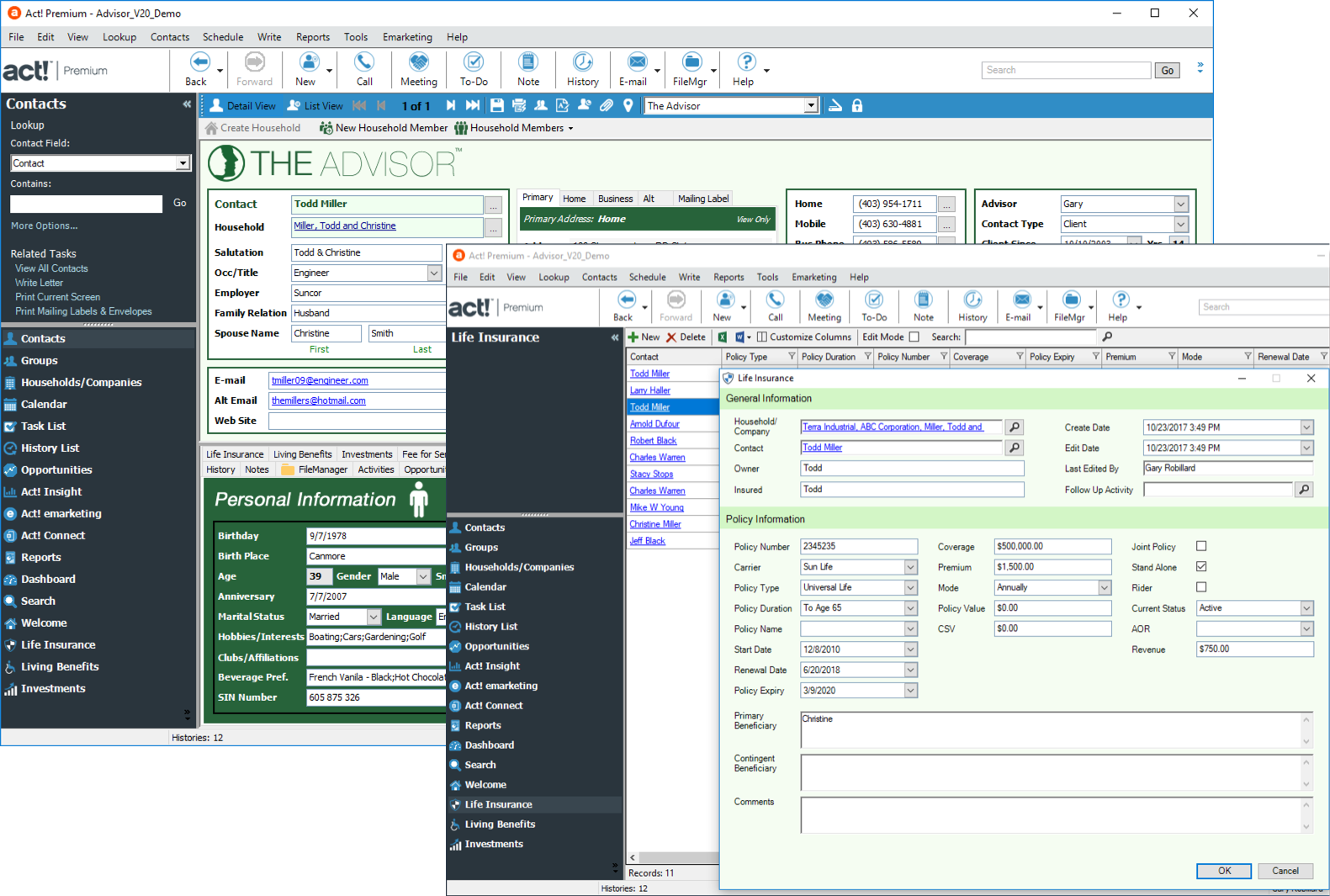This screenshot has height=896, width=1330.
Task: Open Current Status dropdown showing Active
Action: 1306,607
